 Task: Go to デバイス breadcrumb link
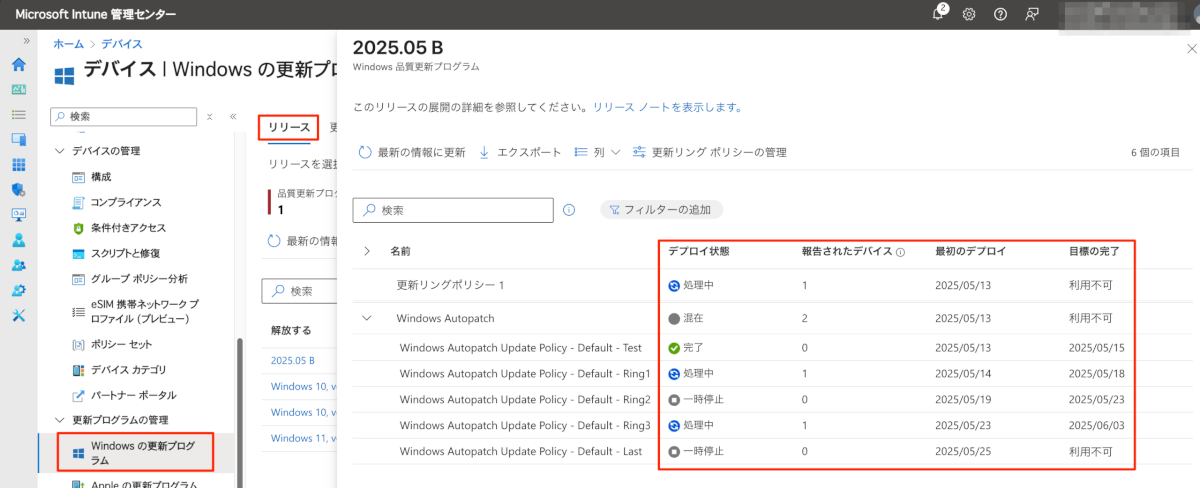tap(122, 44)
